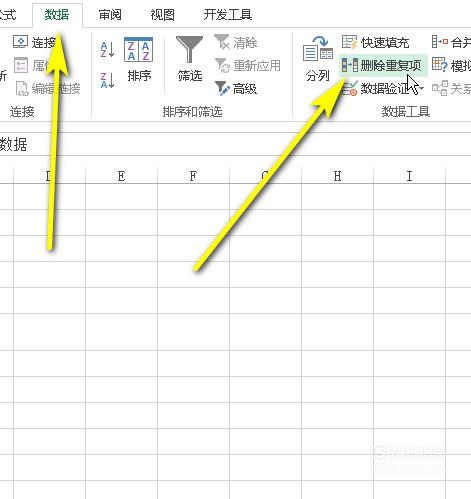Click the 数据验证 validation icon
This screenshot has width=471, height=499.
(350, 88)
